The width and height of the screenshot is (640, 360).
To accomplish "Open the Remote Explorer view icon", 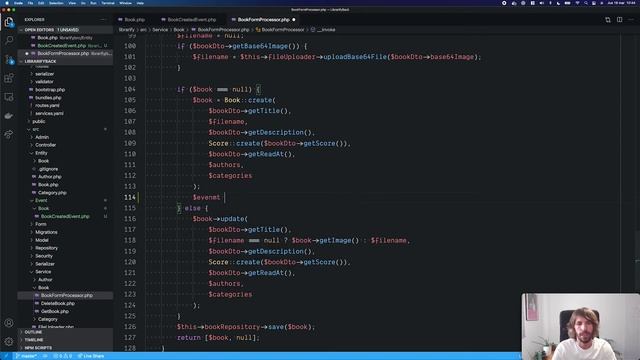I will (x=9, y=97).
